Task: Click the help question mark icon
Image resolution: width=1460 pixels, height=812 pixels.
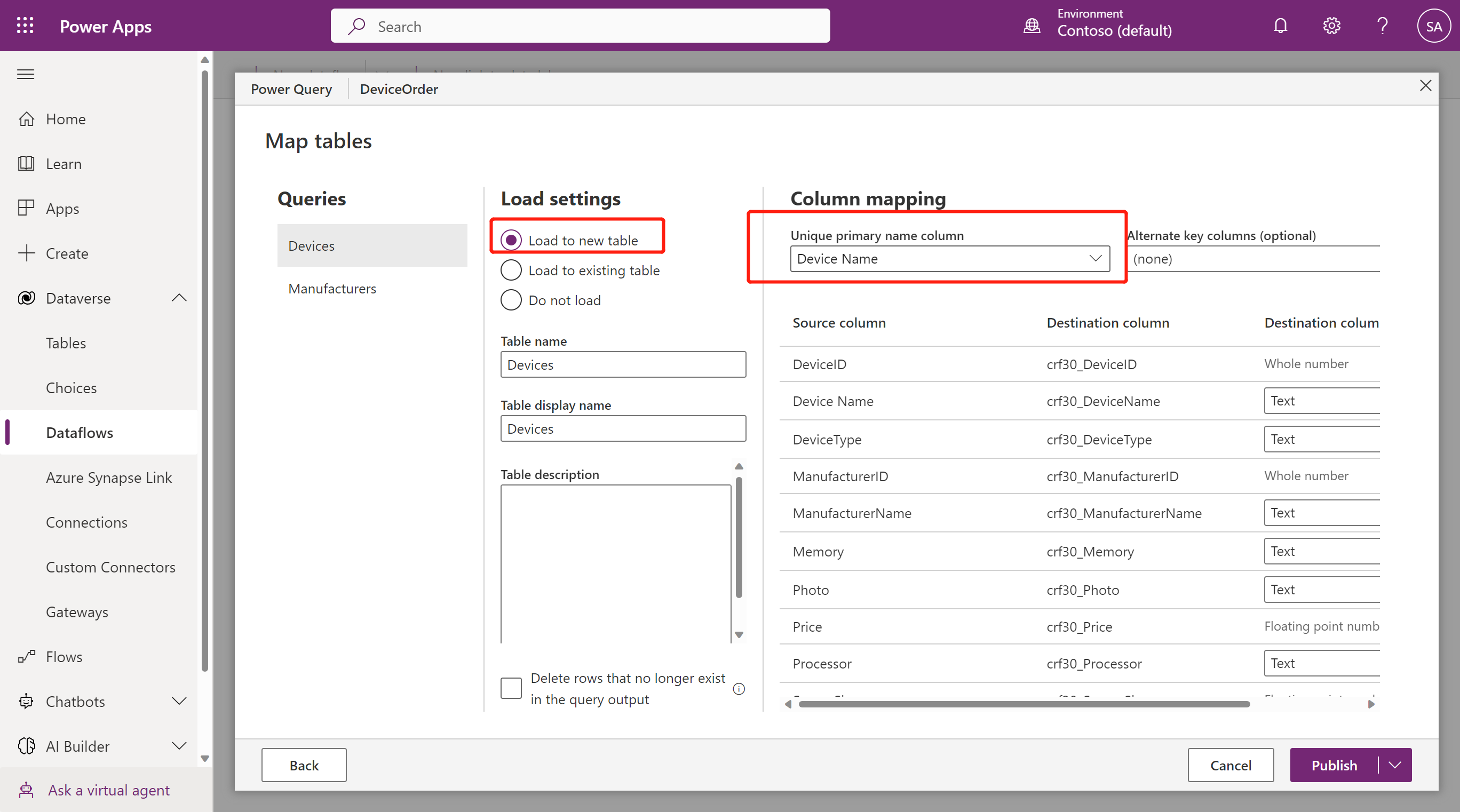Action: 1382,26
